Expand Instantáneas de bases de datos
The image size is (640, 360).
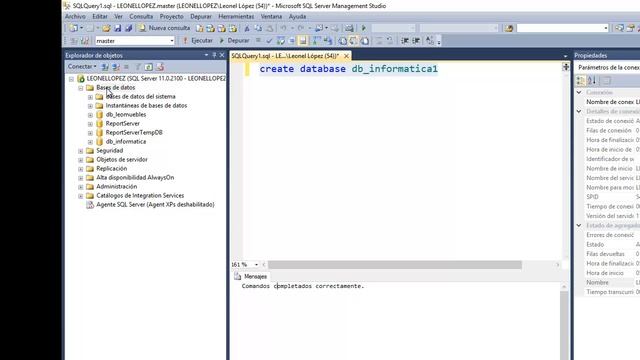[90, 106]
